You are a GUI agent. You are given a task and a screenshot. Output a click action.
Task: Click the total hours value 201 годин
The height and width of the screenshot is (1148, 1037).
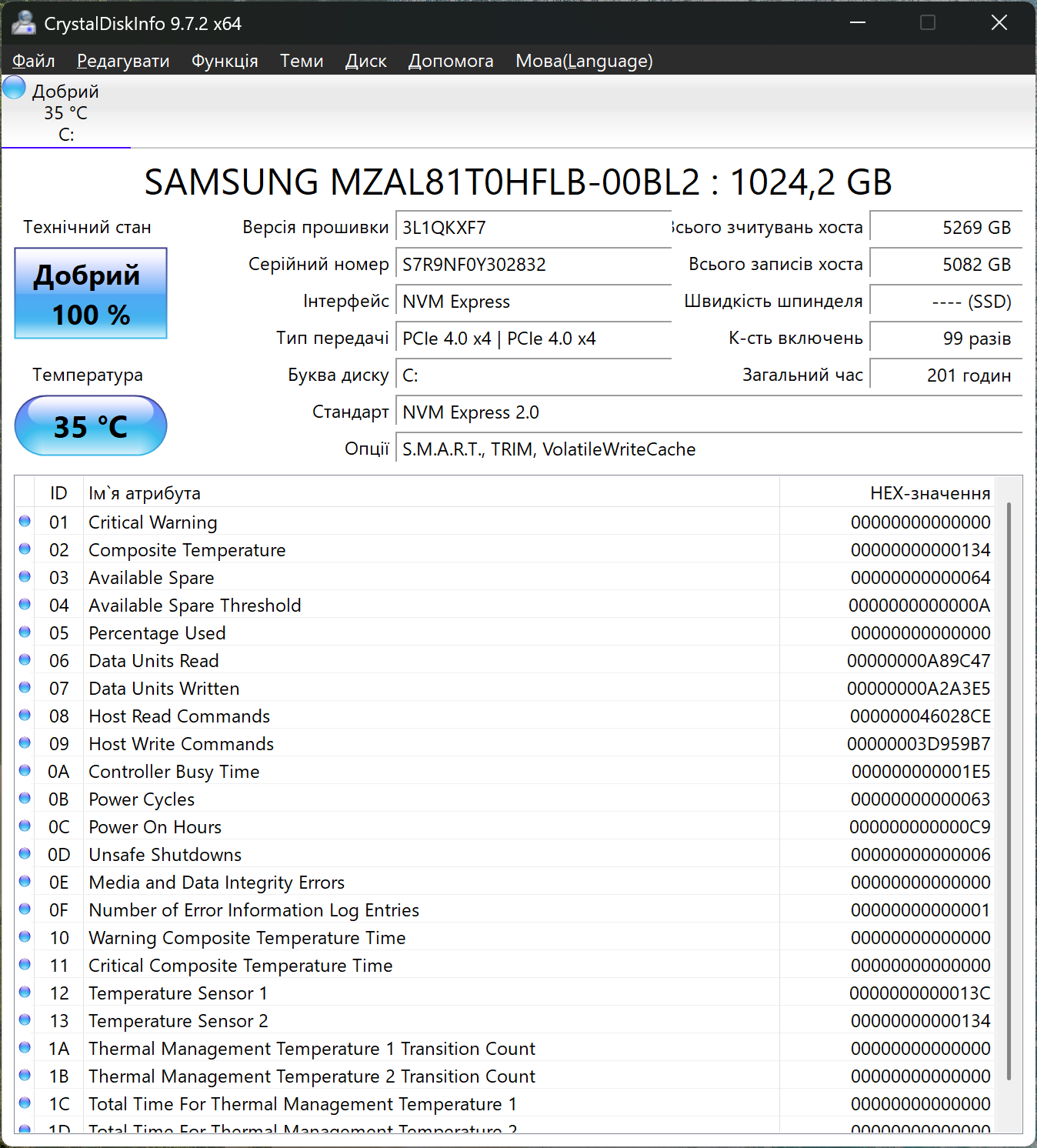tap(946, 375)
